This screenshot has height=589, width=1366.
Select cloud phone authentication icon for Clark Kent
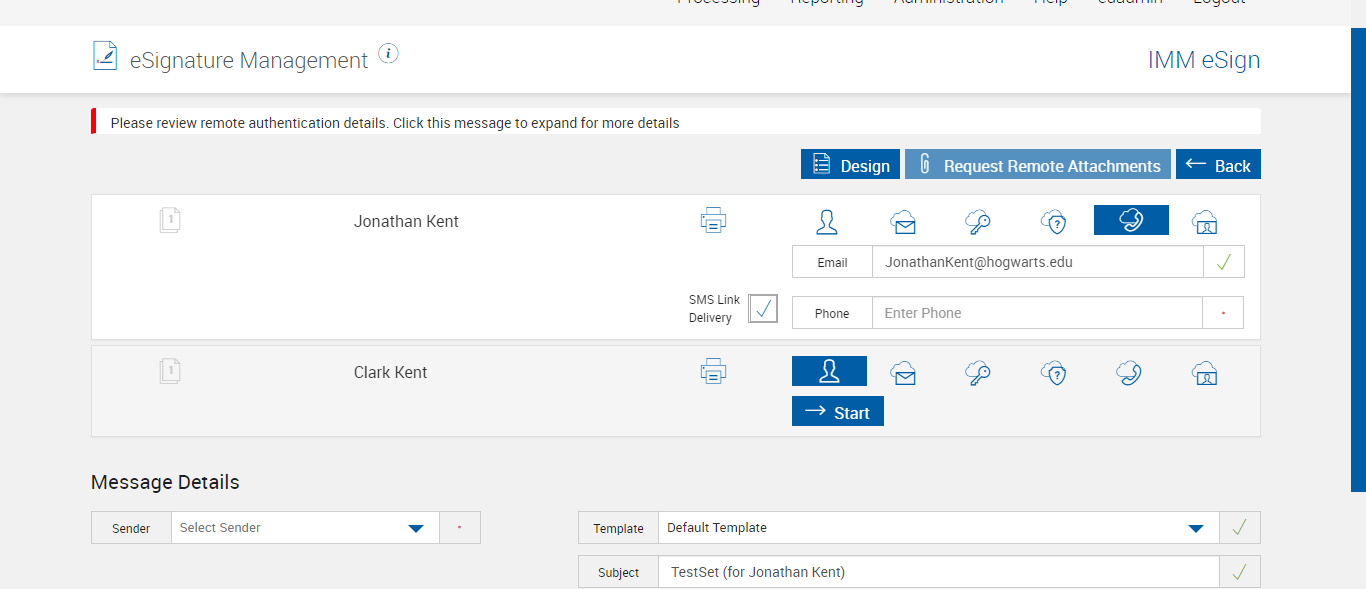tap(1130, 373)
